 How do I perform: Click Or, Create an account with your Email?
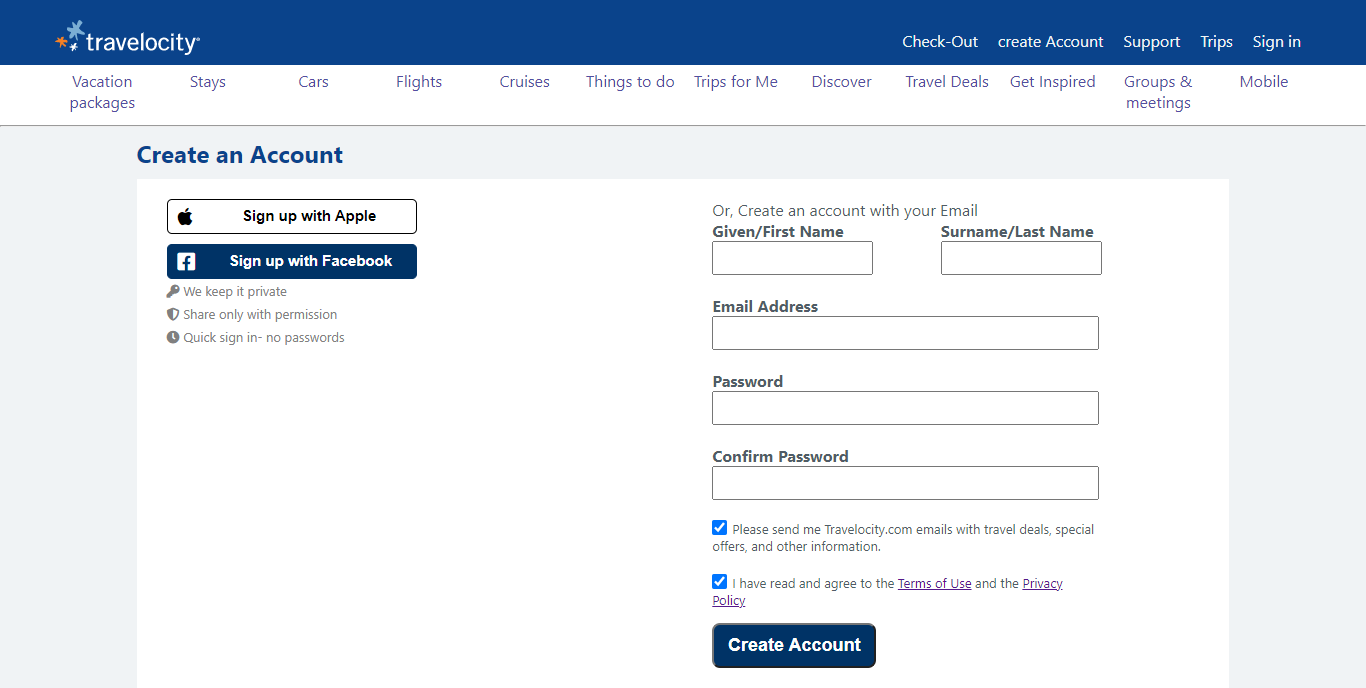(x=845, y=211)
